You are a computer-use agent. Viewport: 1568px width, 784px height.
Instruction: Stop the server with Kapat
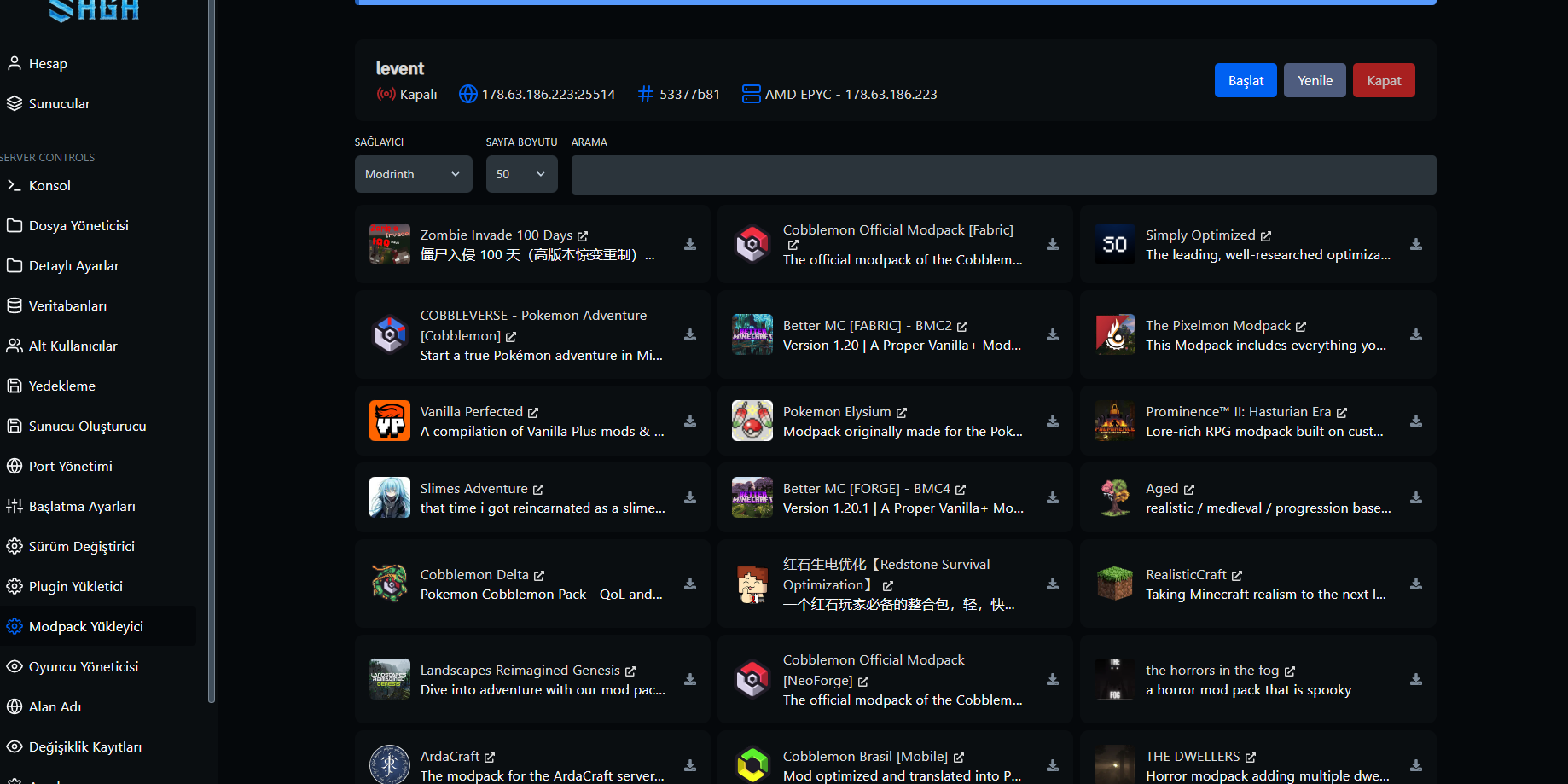click(x=1384, y=80)
